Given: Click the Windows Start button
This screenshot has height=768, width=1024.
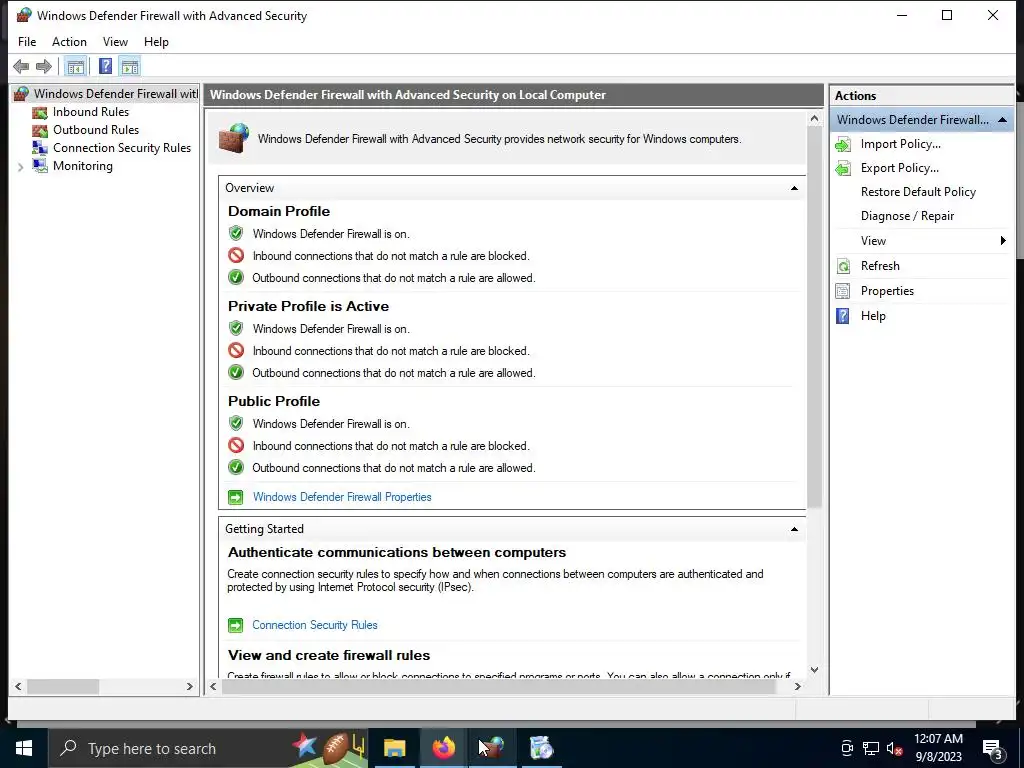Looking at the screenshot, I should [x=24, y=748].
